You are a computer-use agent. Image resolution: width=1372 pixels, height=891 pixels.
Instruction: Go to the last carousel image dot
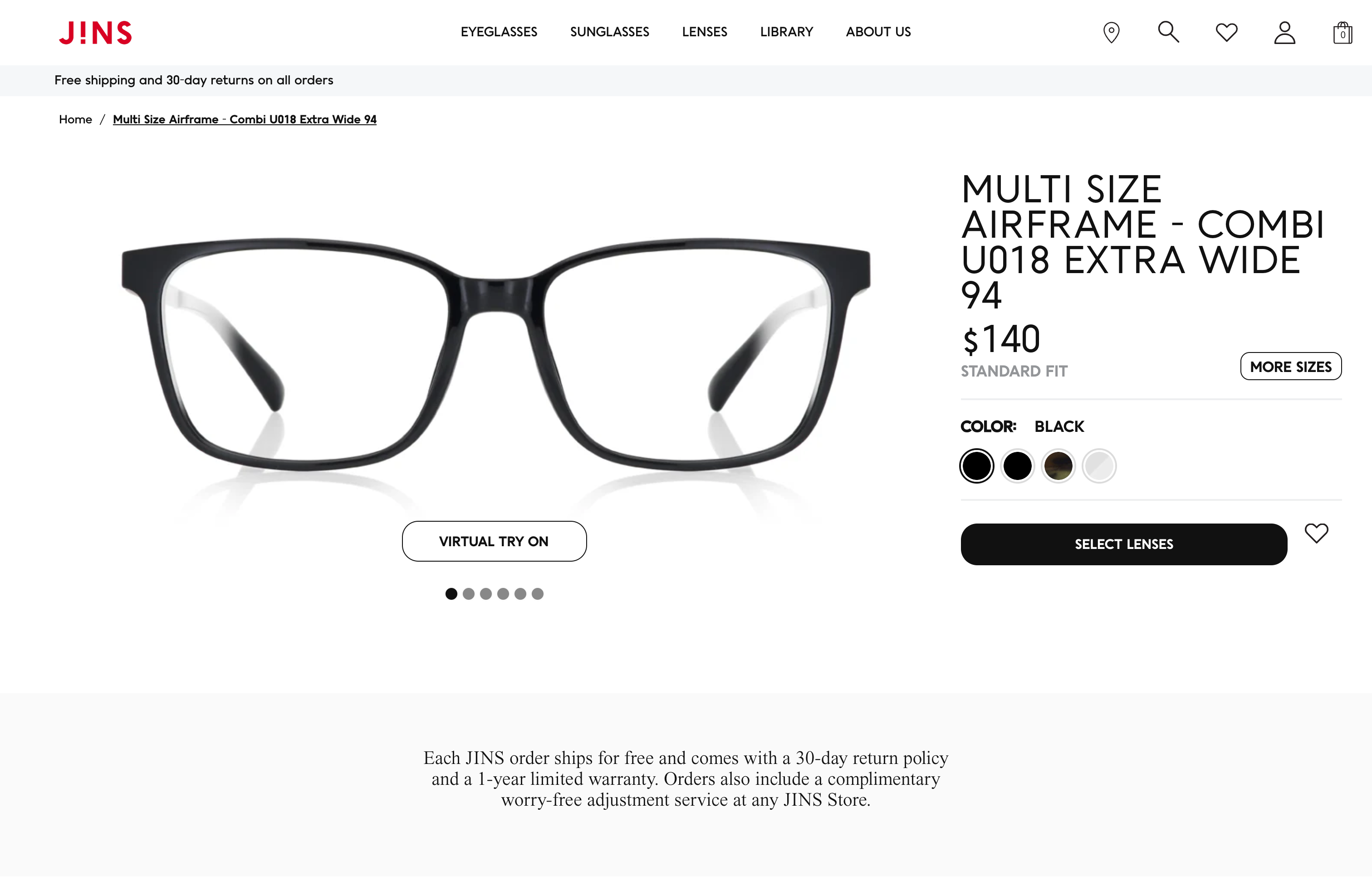(x=538, y=593)
